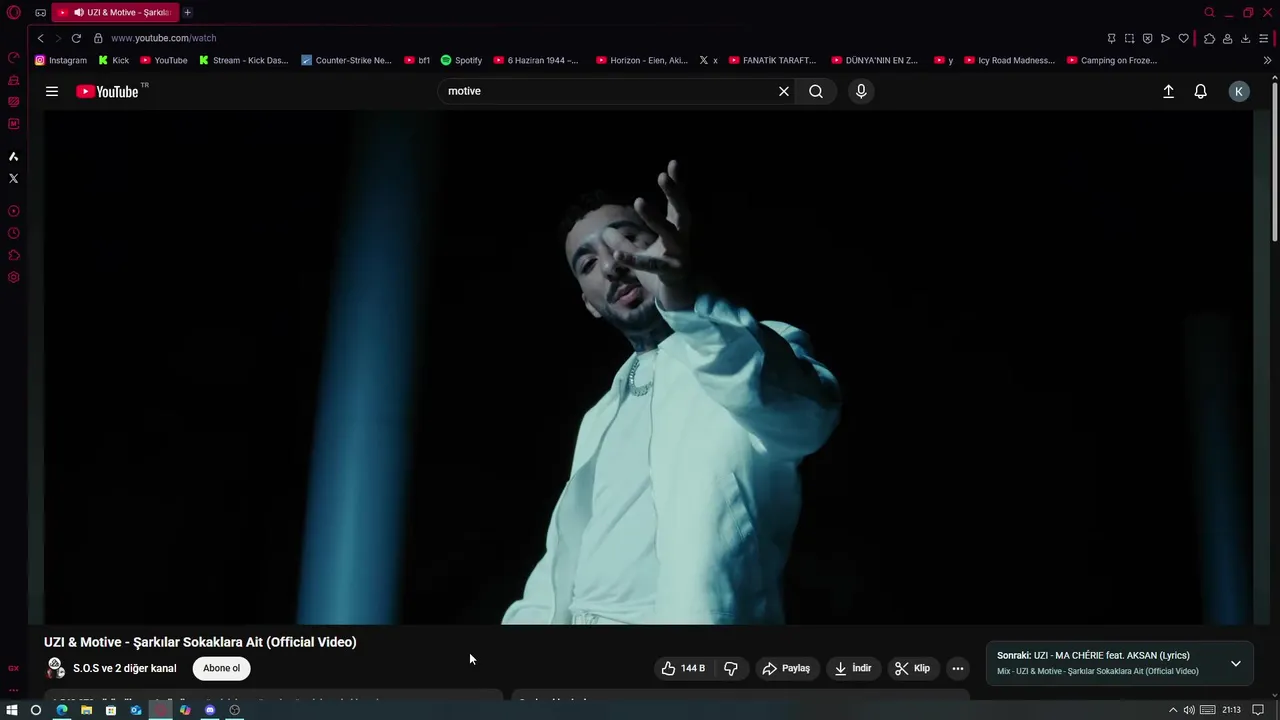Image resolution: width=1280 pixels, height=720 pixels.
Task: Bookmark page with heart icon
Action: pyautogui.click(x=1183, y=38)
